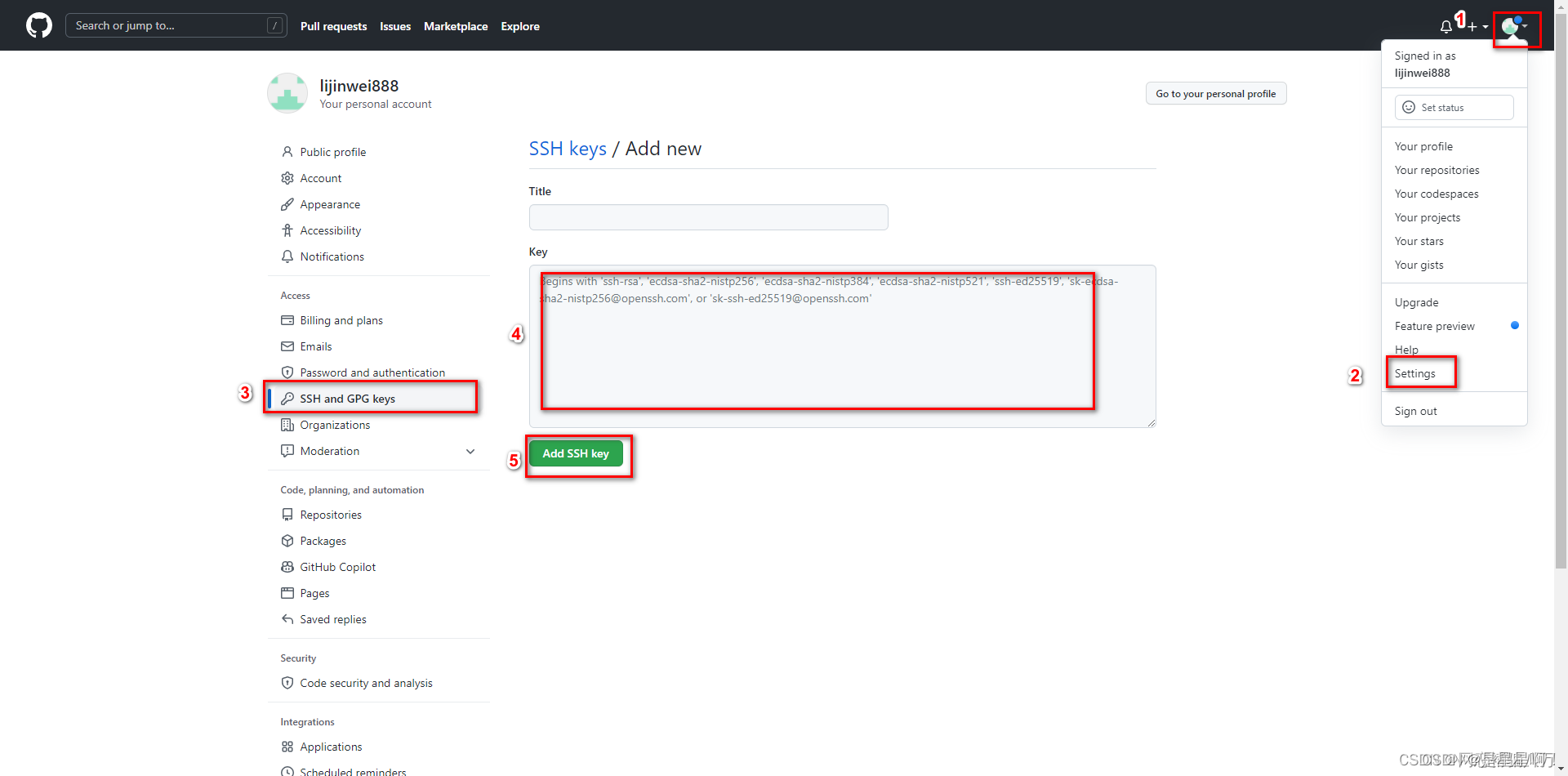Open Pull requests in top navigation
This screenshot has height=776, width=1568.
tap(333, 26)
